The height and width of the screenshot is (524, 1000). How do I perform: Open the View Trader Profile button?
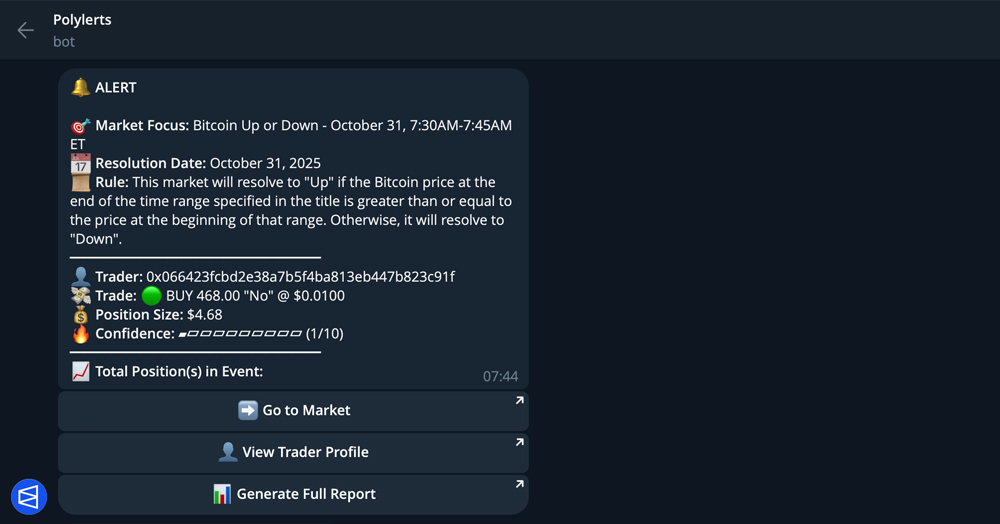[x=293, y=452]
